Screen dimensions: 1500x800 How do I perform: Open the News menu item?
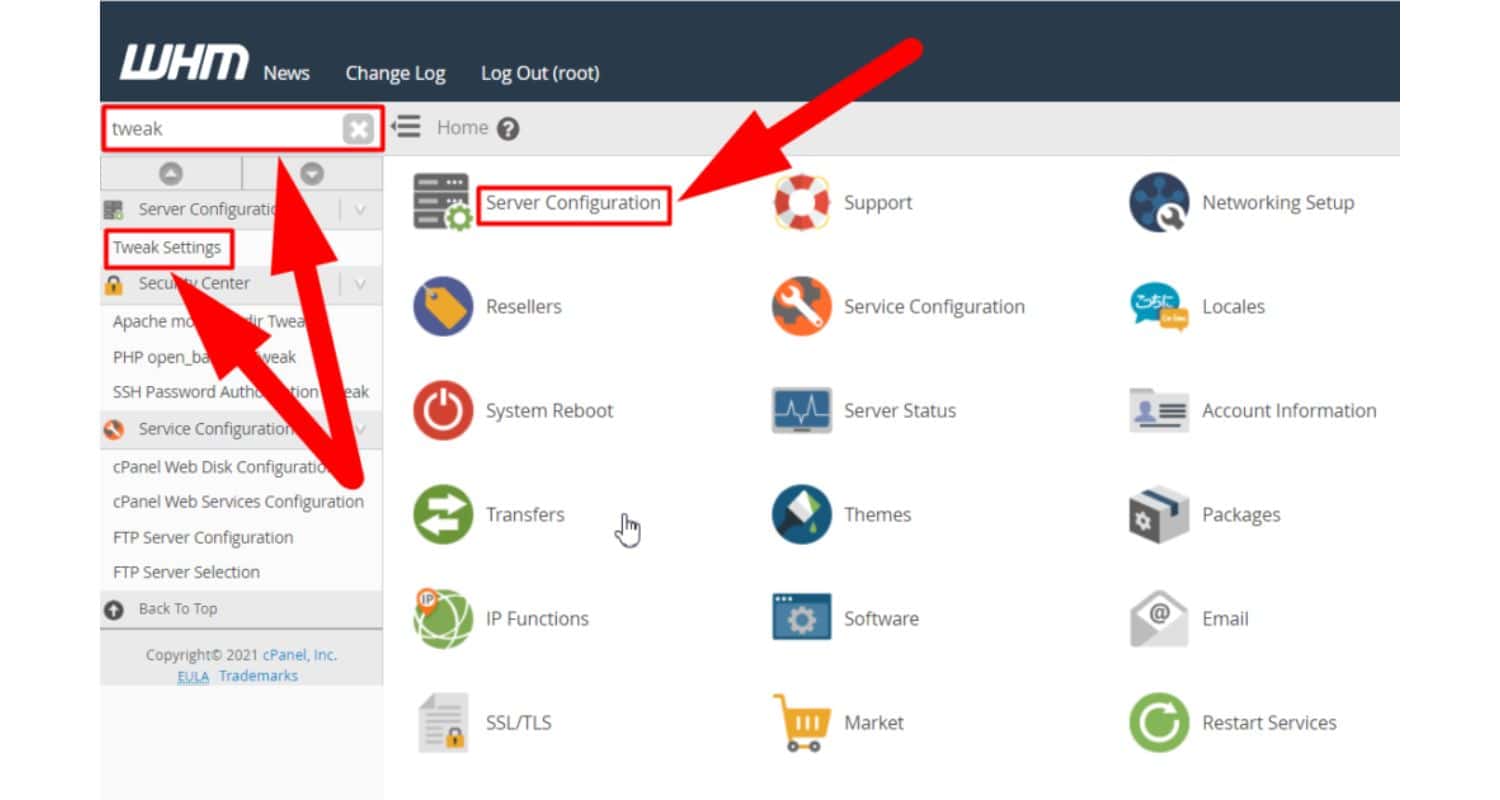287,73
